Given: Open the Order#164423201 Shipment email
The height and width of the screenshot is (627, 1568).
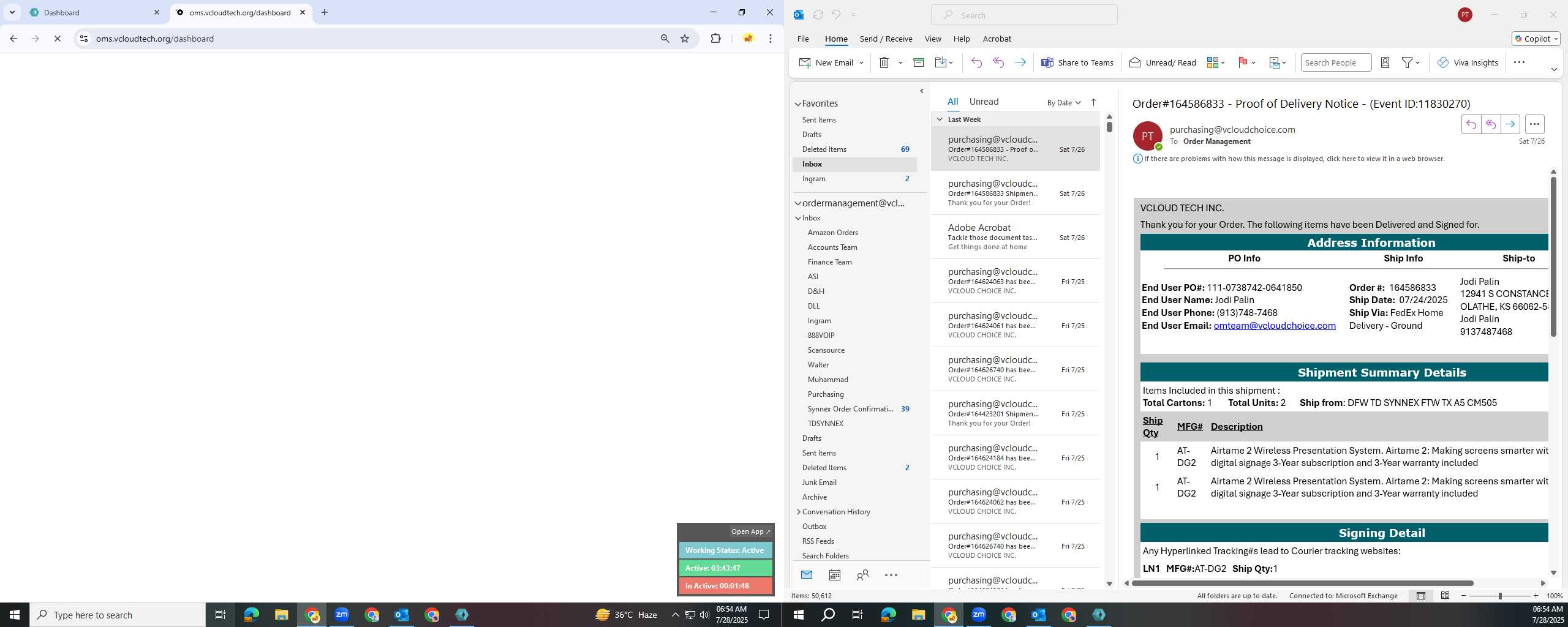Looking at the screenshot, I should tap(1016, 413).
